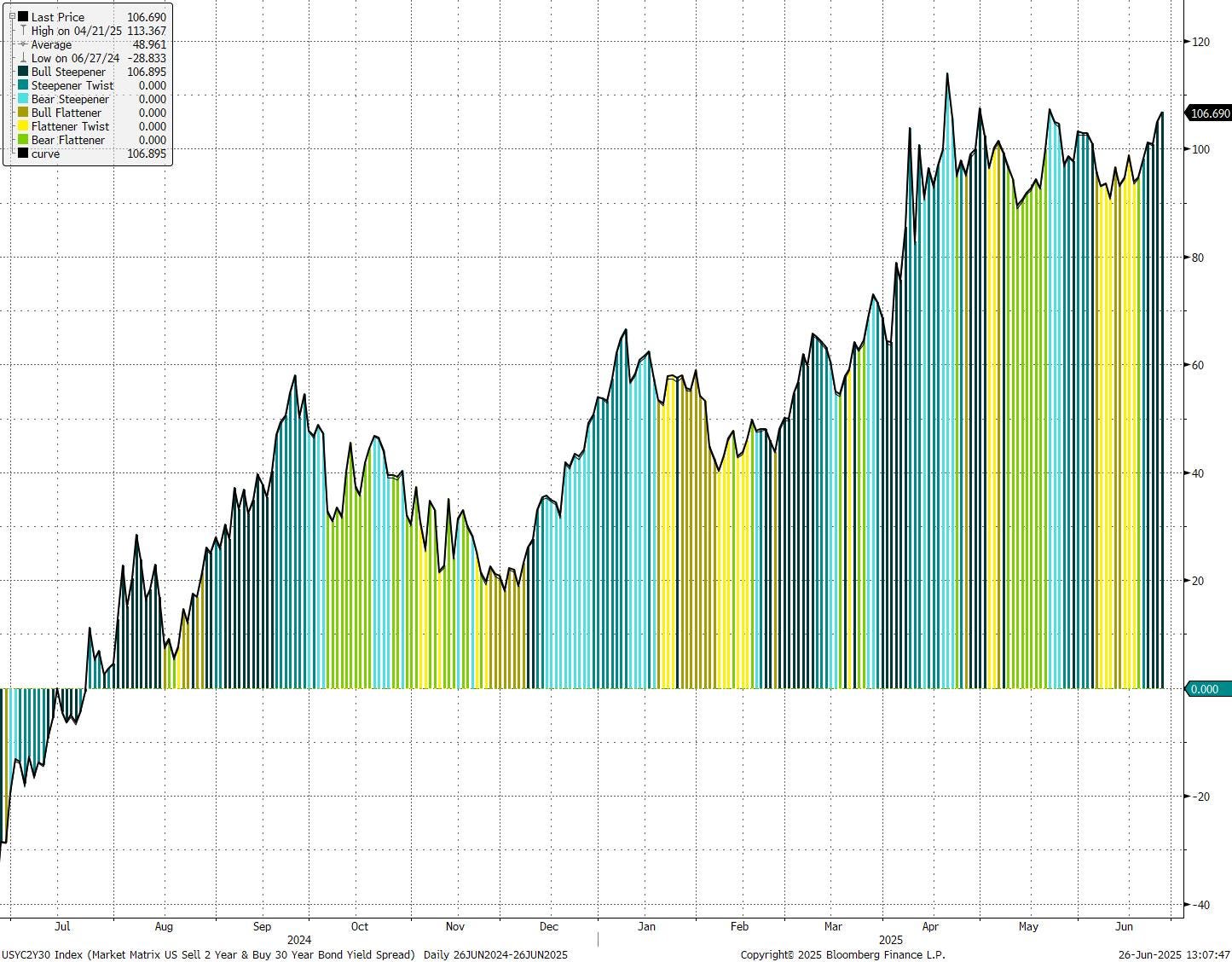Image resolution: width=1232 pixels, height=962 pixels.
Task: Click the May label on time axis
Action: pos(1028,926)
